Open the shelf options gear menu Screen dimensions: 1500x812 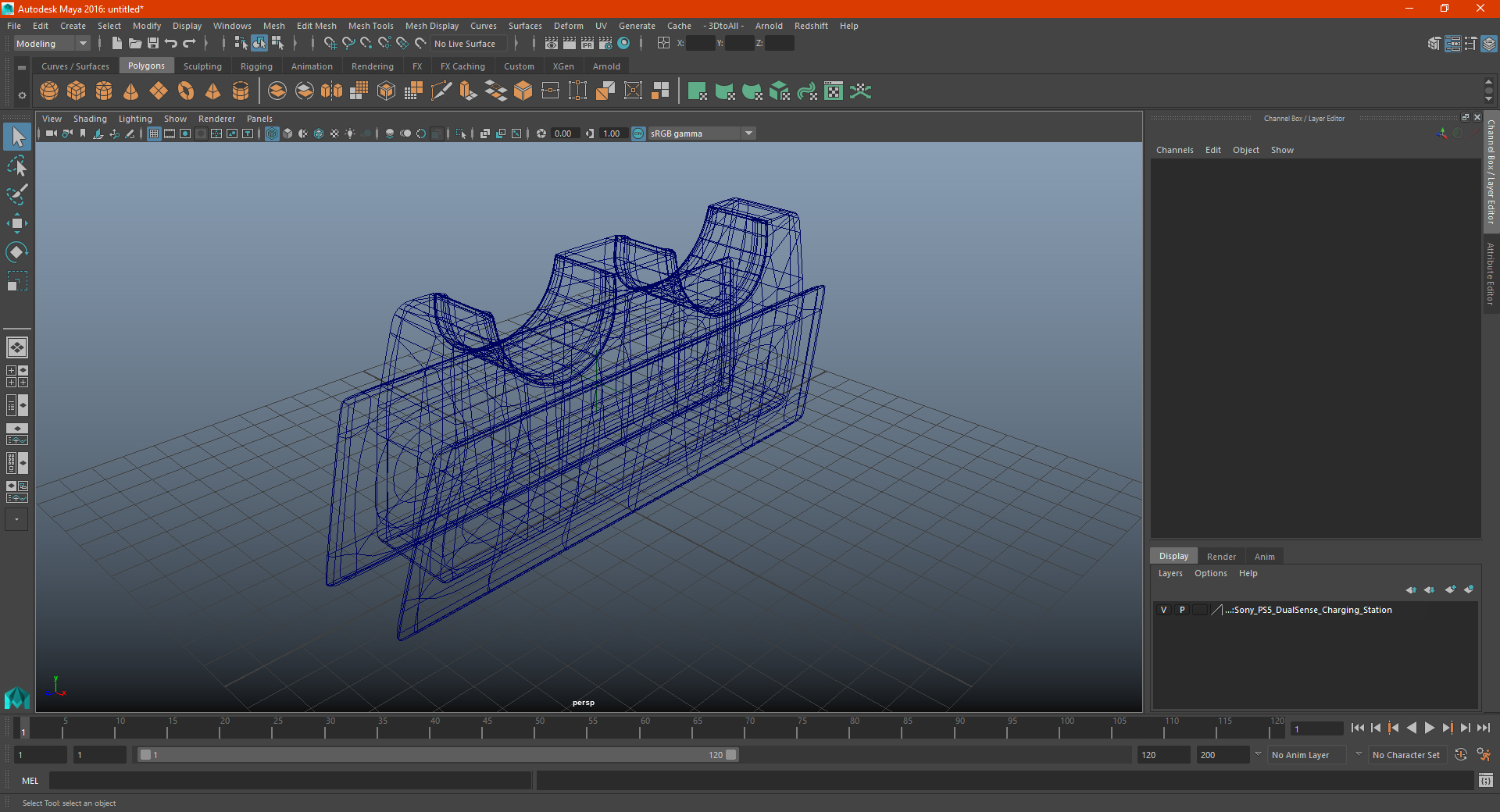(x=22, y=95)
